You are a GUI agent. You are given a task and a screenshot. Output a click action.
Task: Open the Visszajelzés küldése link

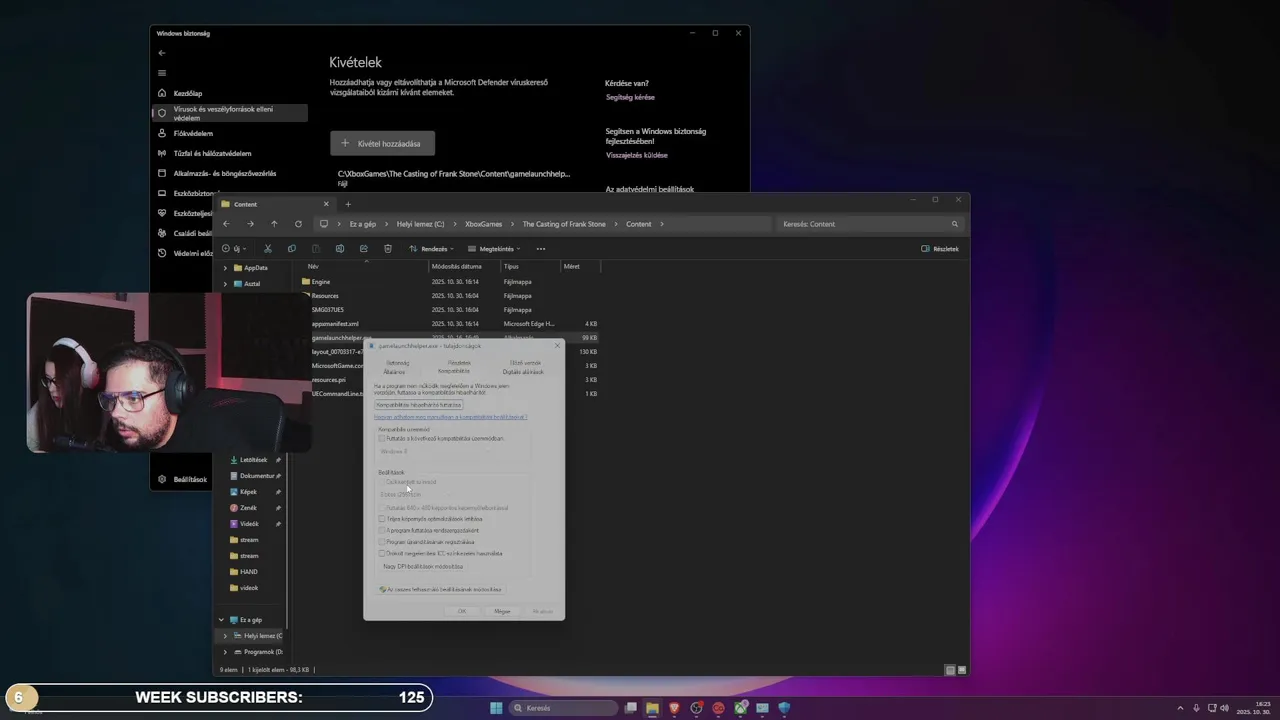coord(636,155)
